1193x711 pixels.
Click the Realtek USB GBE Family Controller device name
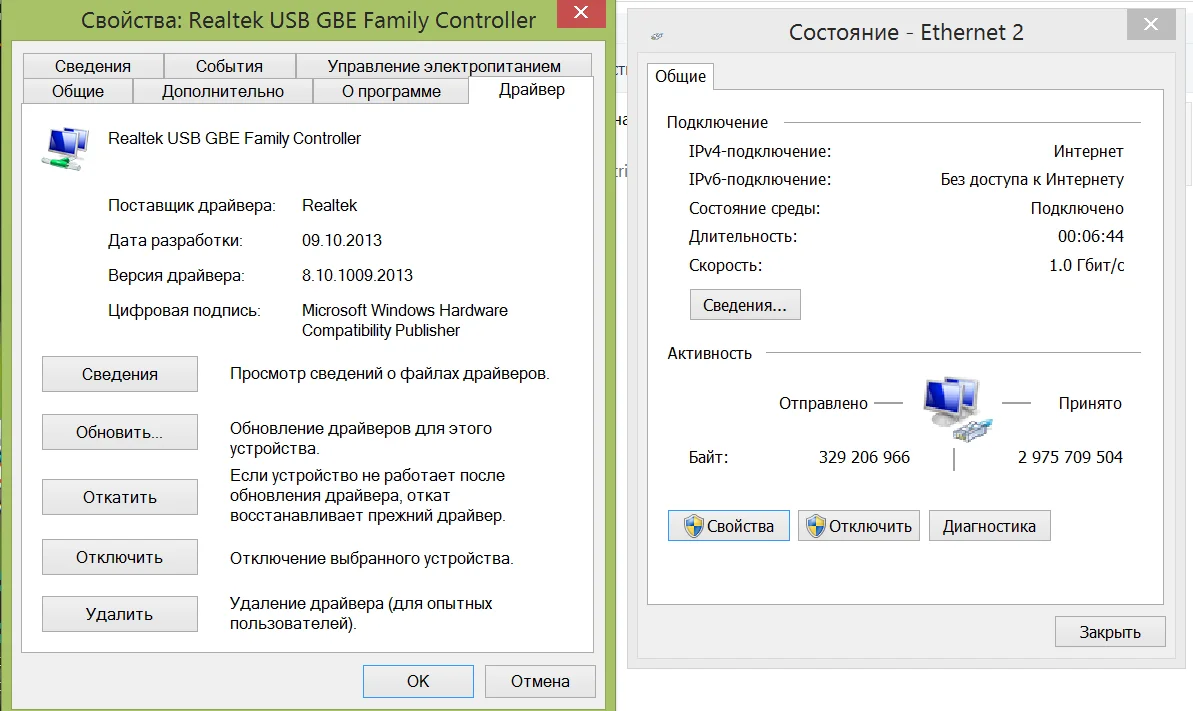pyautogui.click(x=234, y=138)
